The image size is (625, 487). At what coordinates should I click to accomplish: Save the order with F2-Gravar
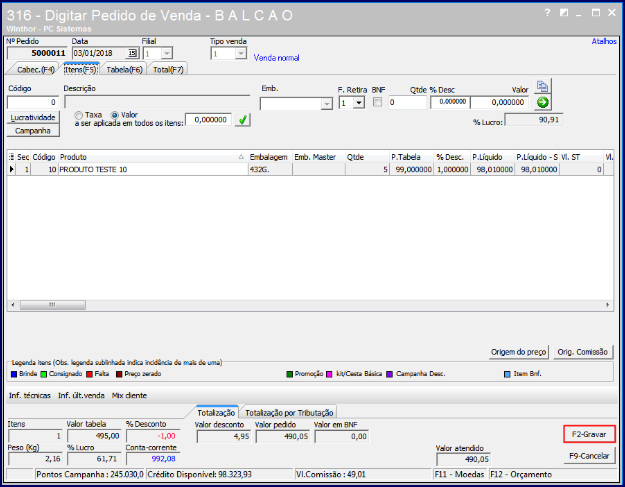[x=589, y=434]
